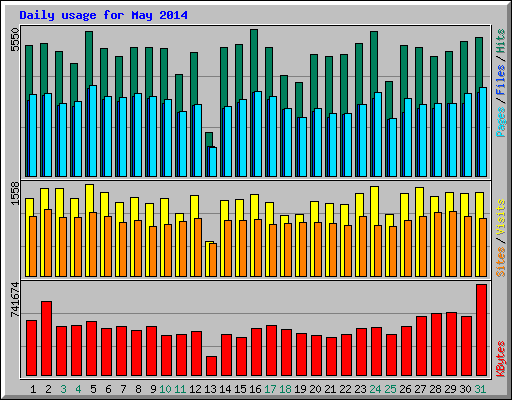Screen dimensions: 512x400
Task: Click the red "KBytes" legend label
Action: tap(500, 359)
